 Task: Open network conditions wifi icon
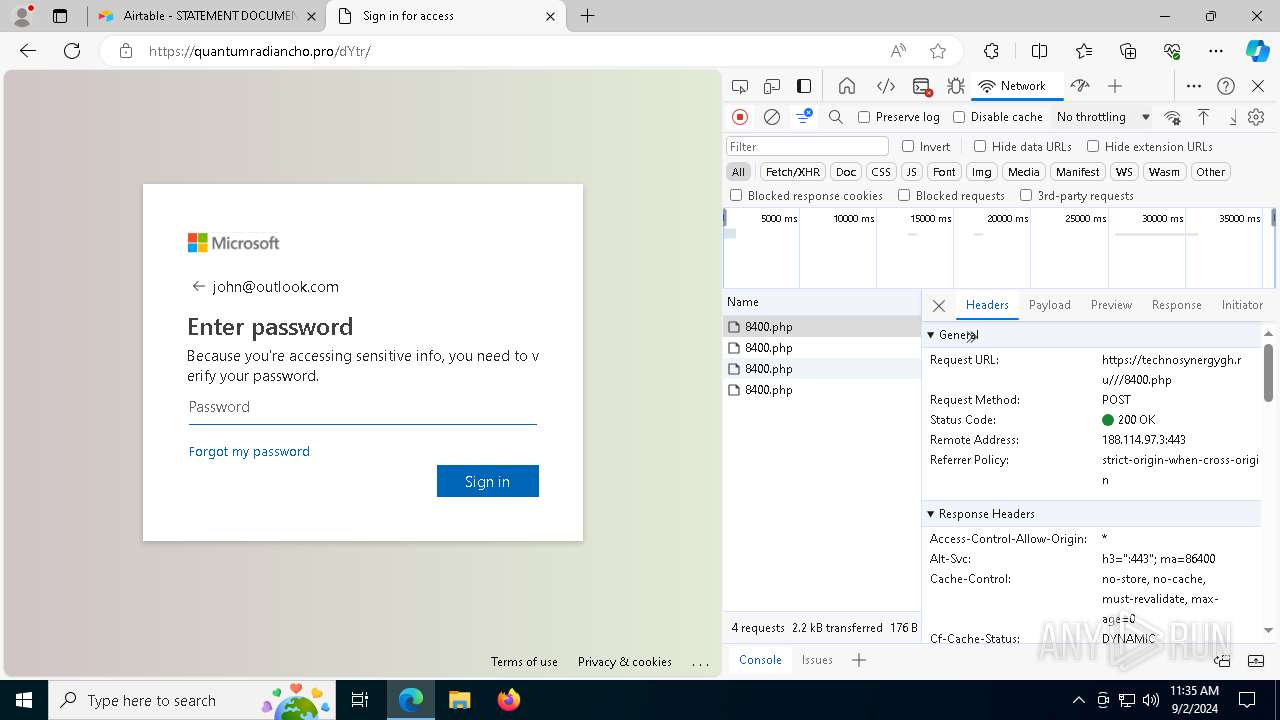1173,117
